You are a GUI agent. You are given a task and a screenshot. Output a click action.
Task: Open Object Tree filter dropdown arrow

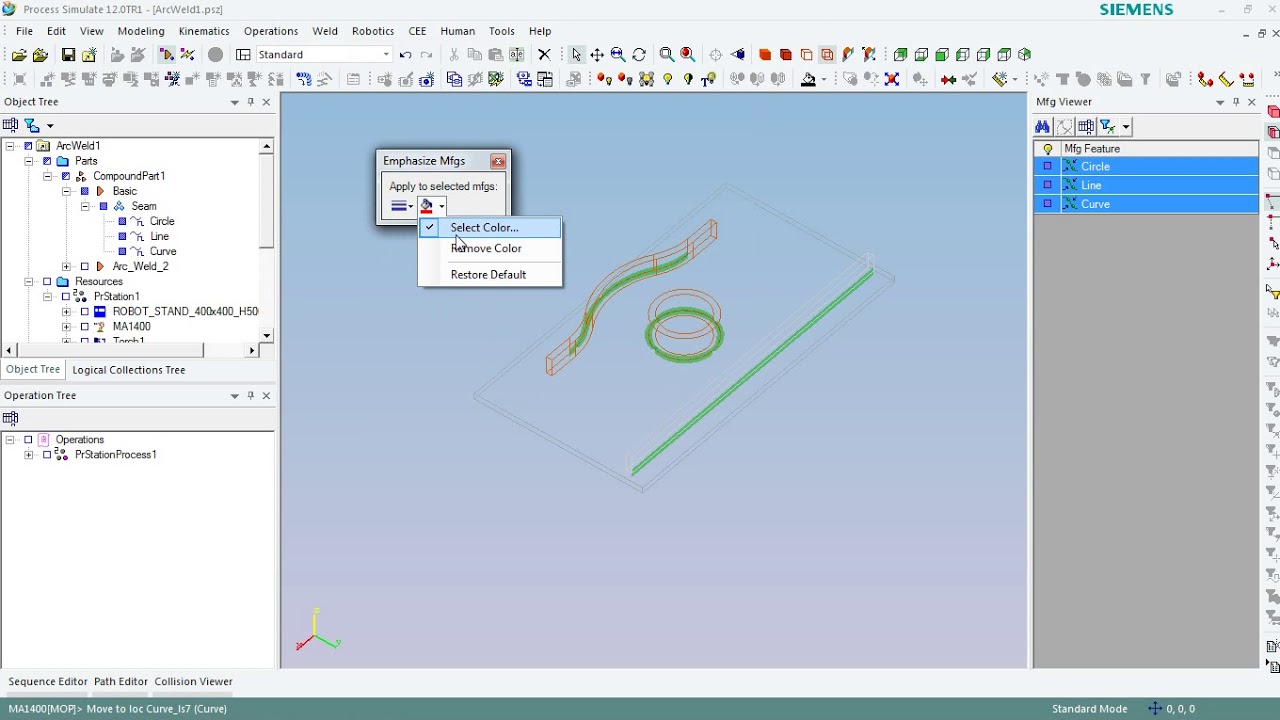(50, 126)
